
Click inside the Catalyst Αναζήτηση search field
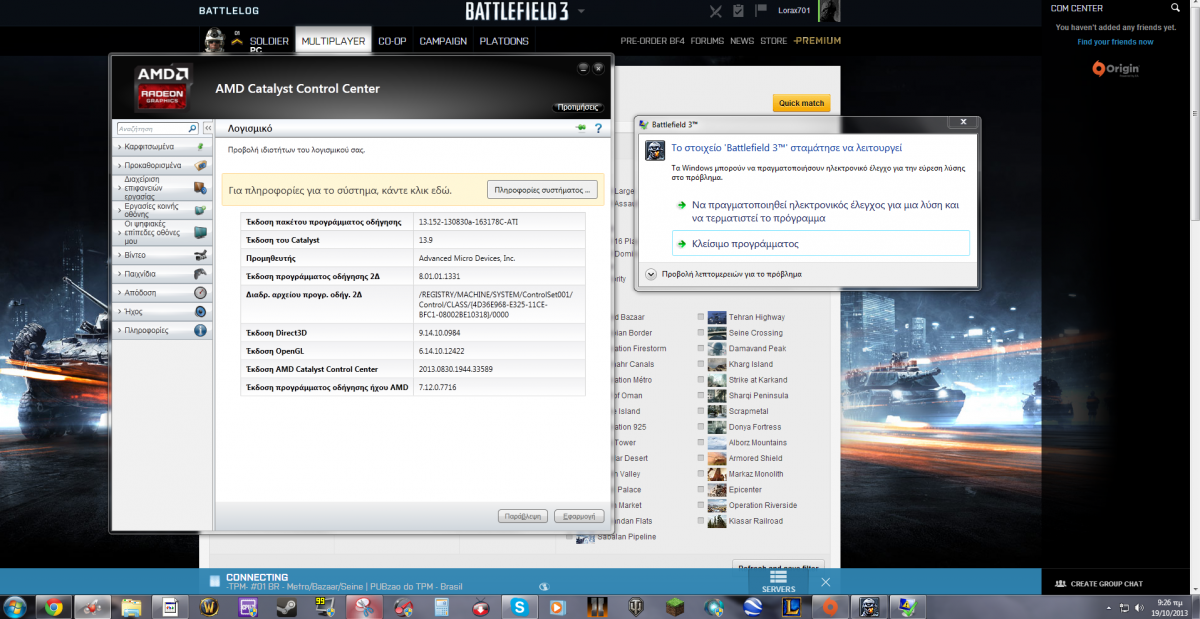point(151,129)
